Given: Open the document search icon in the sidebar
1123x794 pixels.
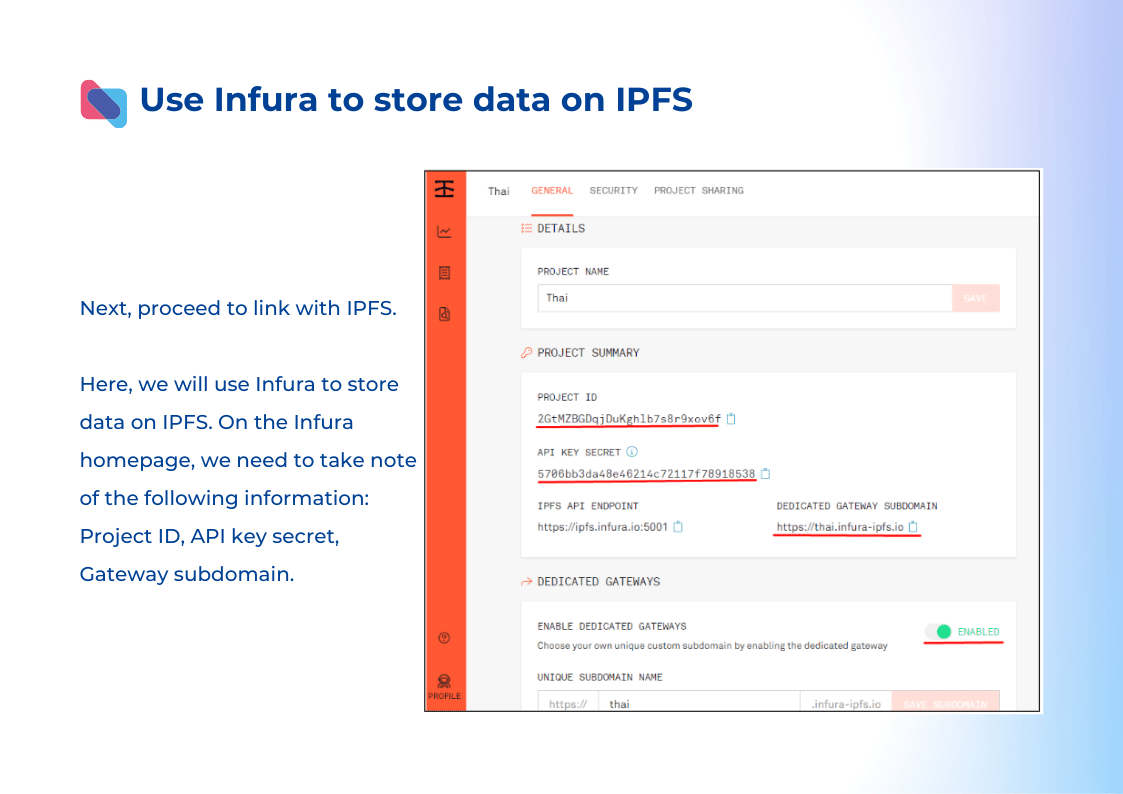Looking at the screenshot, I should click(444, 314).
